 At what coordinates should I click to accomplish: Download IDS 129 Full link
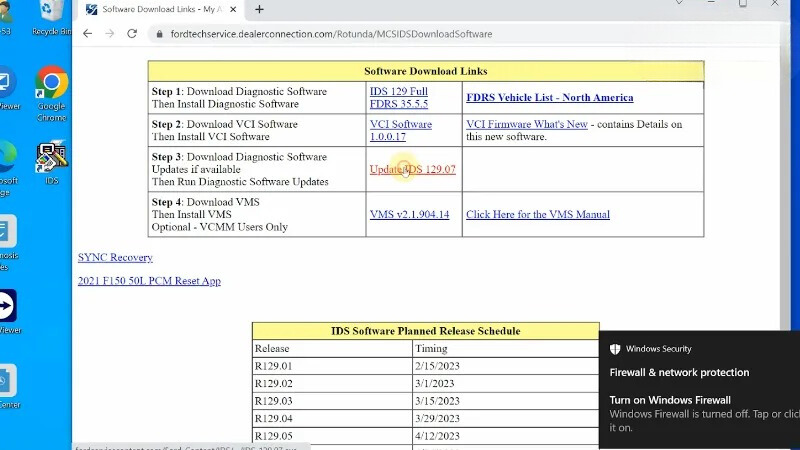398,91
